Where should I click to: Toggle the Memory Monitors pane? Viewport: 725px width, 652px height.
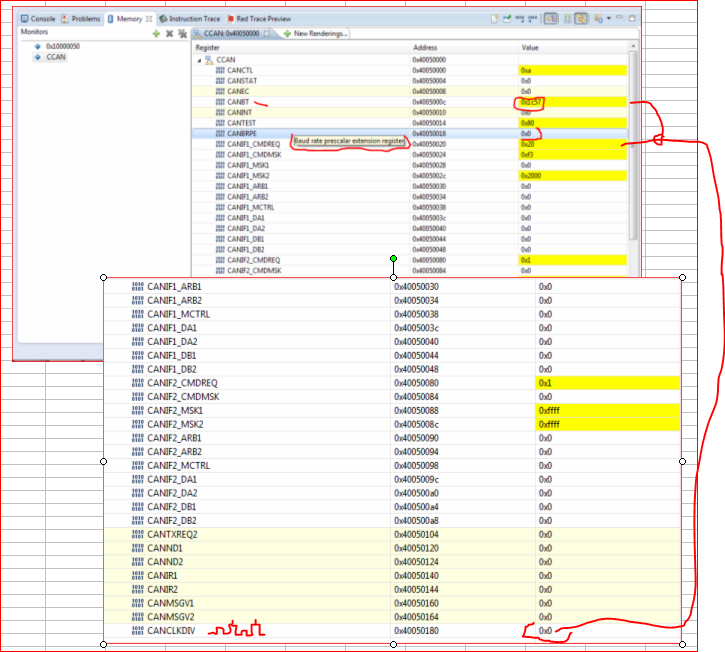551,19
